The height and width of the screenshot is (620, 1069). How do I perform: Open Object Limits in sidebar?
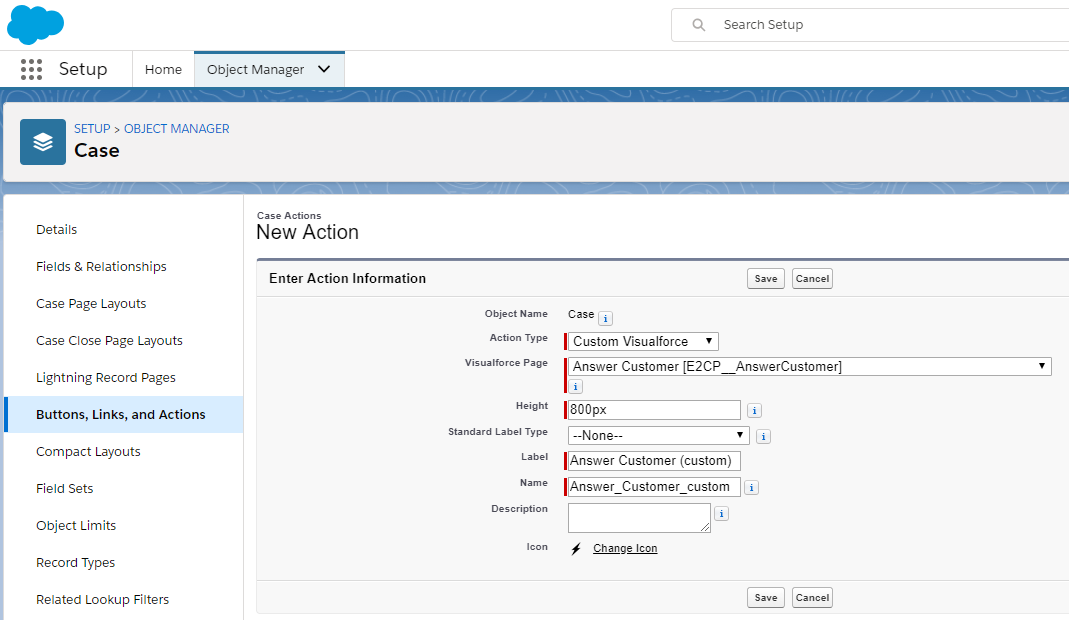click(76, 526)
